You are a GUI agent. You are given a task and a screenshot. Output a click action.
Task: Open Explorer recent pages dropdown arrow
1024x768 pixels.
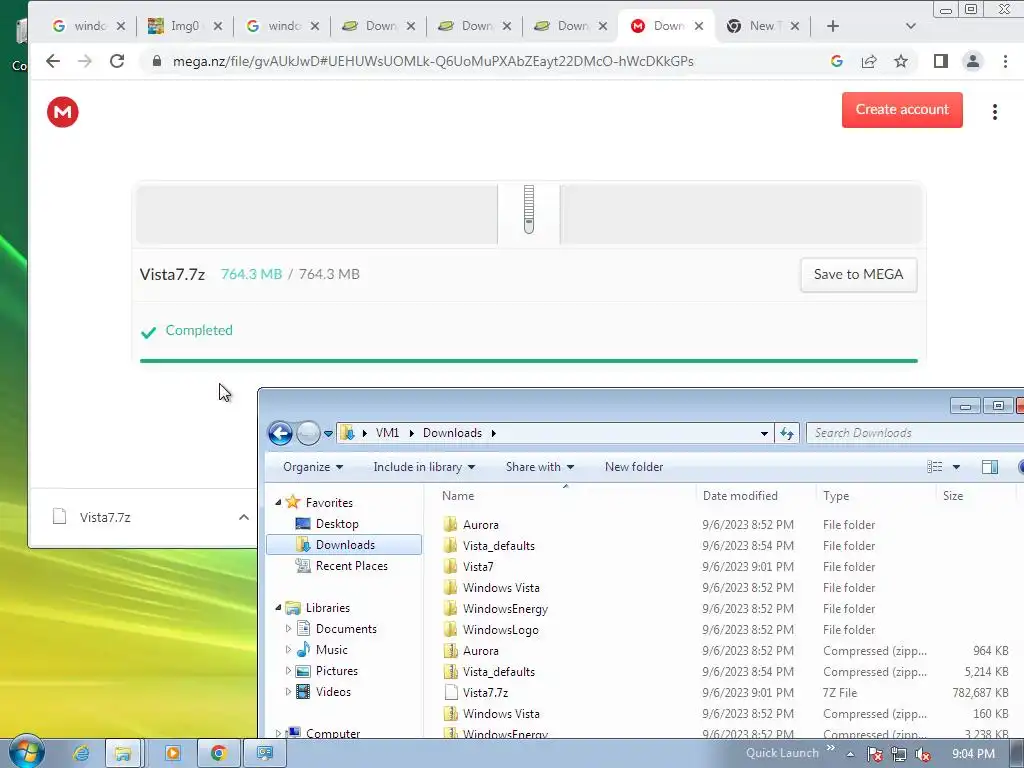[x=328, y=433]
